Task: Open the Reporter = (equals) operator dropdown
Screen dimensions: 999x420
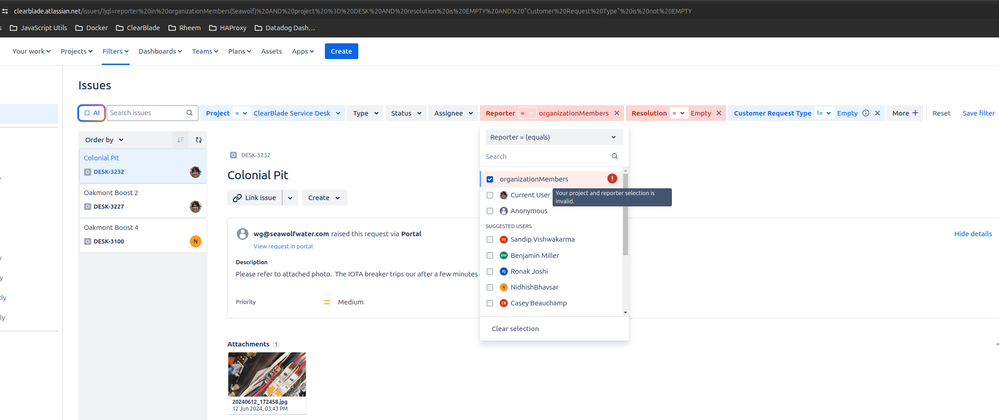Action: click(554, 137)
